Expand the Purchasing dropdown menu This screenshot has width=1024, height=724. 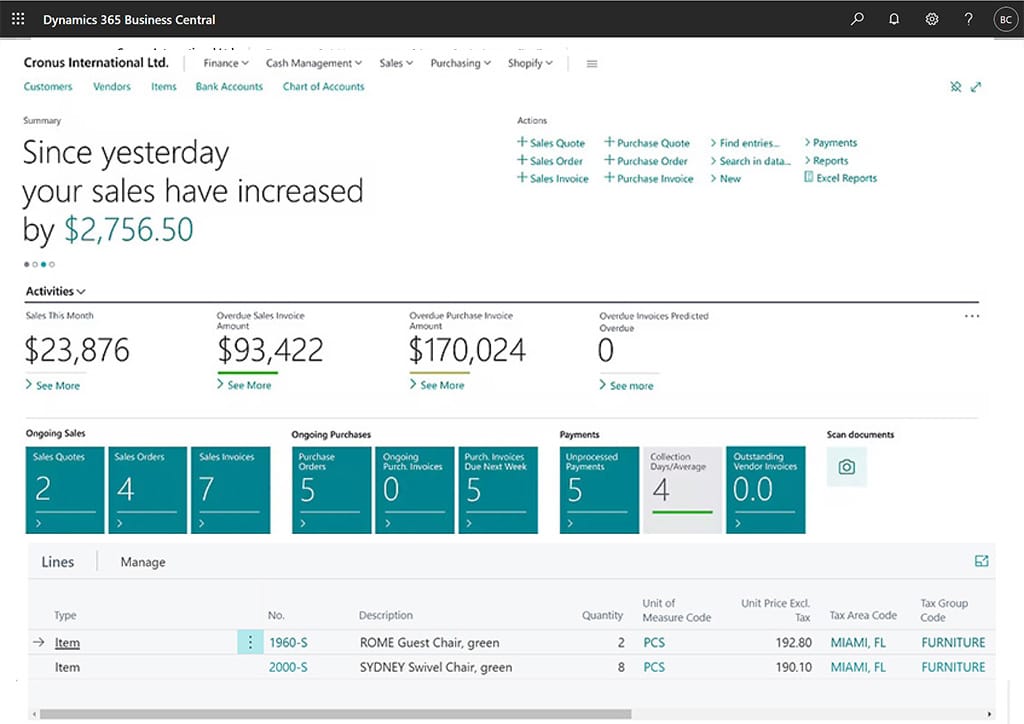click(x=460, y=63)
